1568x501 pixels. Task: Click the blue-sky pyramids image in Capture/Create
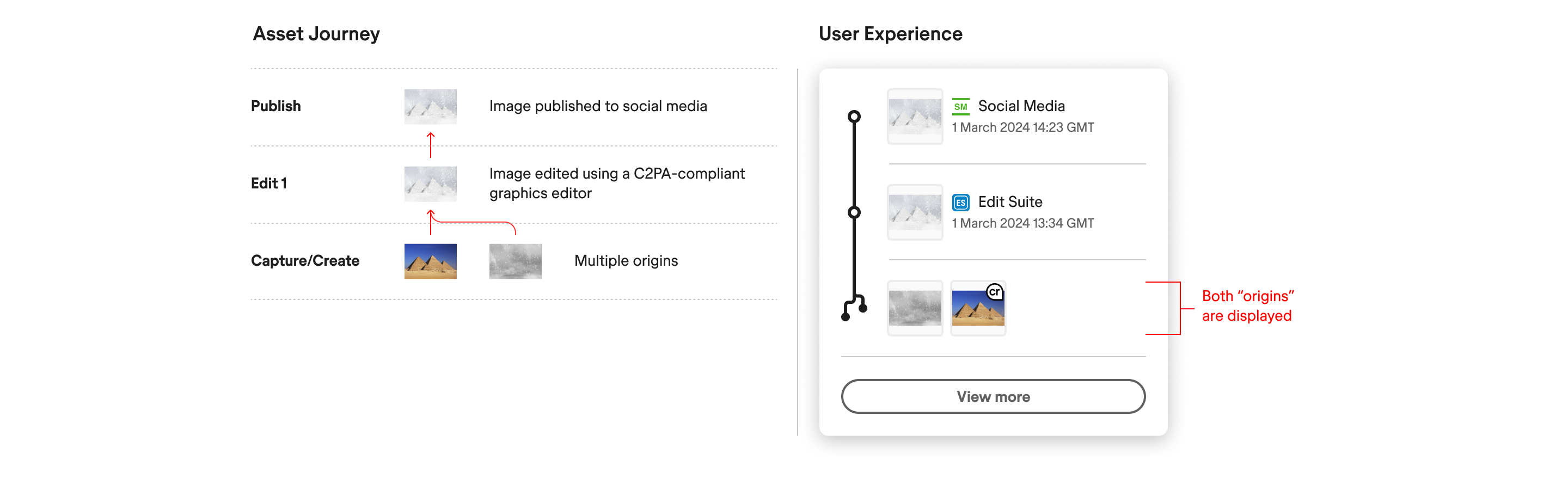[x=430, y=261]
